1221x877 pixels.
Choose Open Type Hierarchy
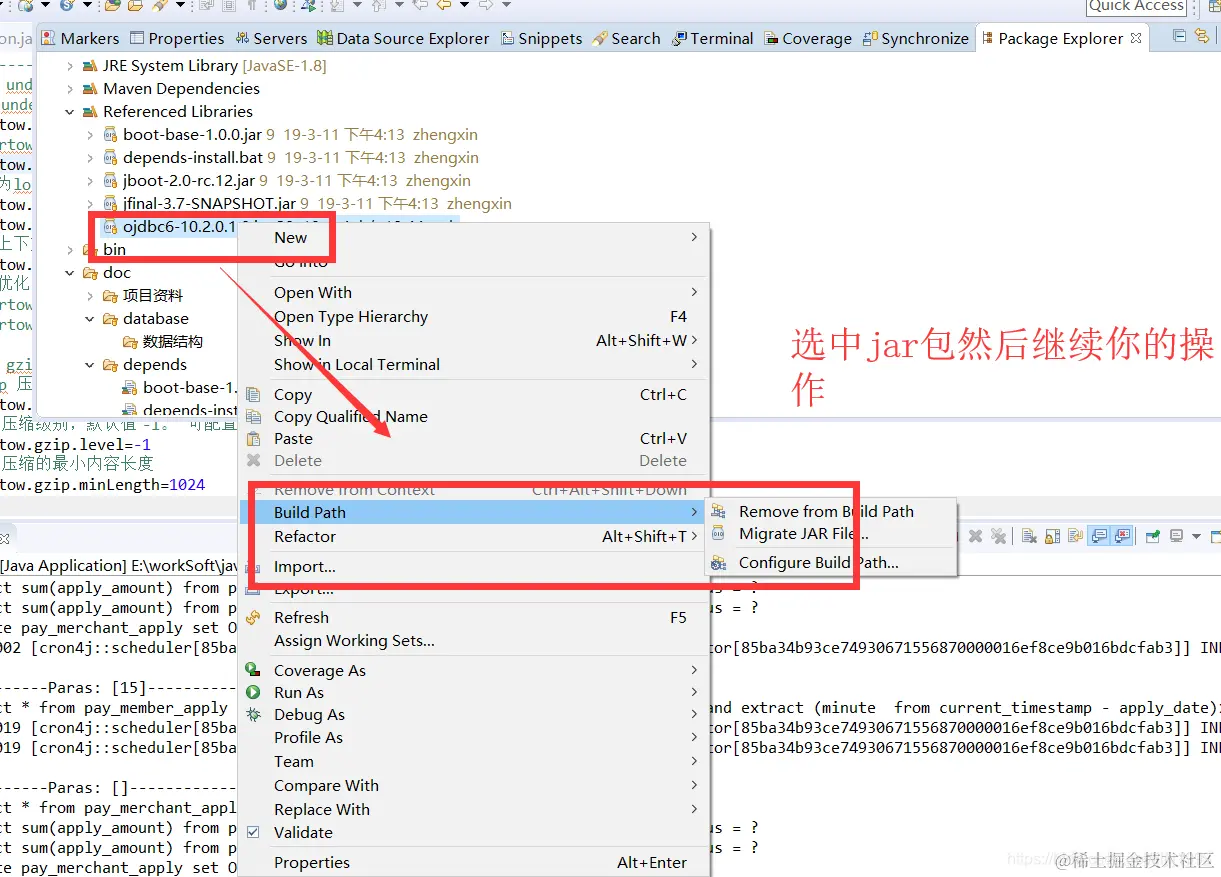(x=474, y=317)
